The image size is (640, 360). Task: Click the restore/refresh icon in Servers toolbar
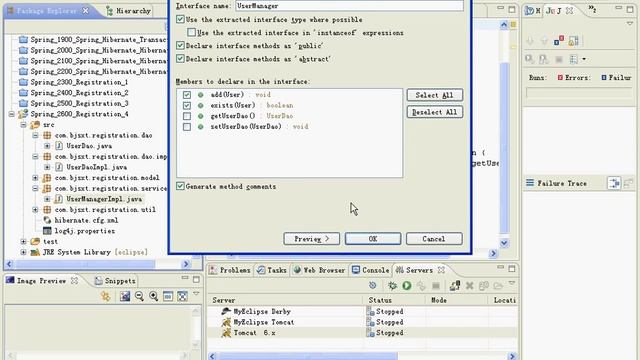pyautogui.click(x=373, y=285)
